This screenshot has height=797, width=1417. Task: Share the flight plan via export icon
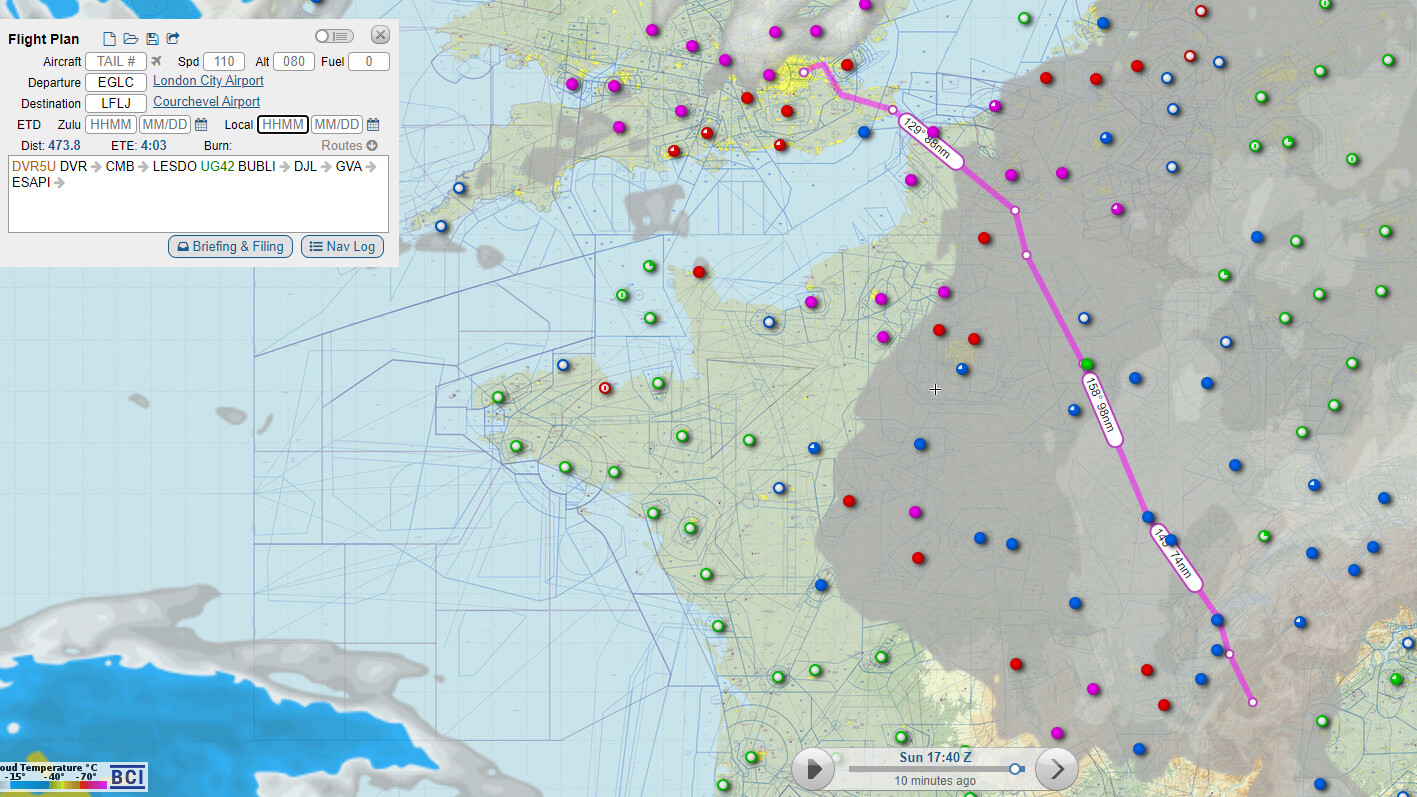173,39
